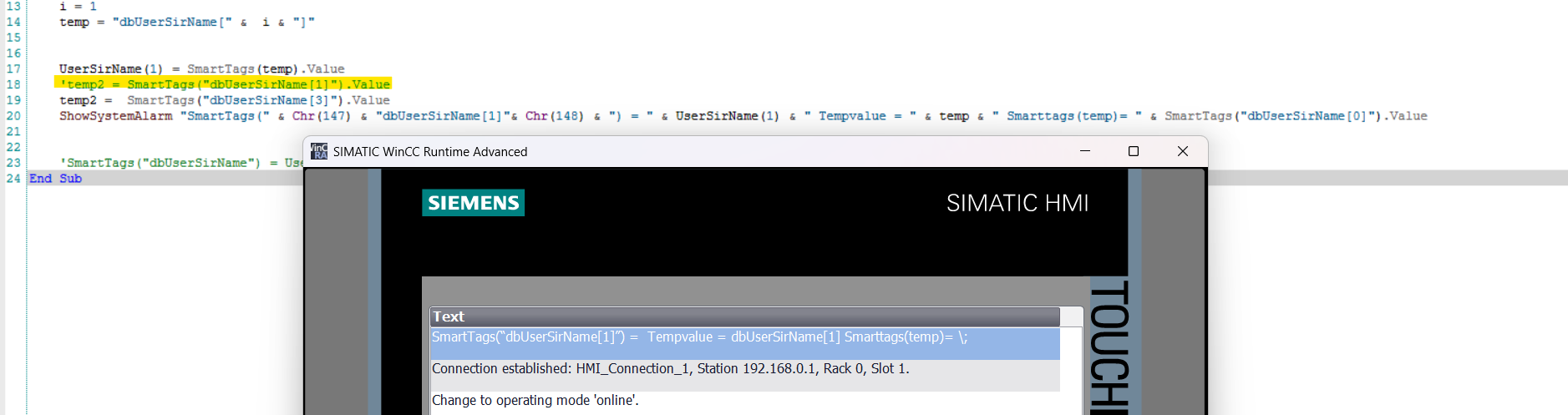Click the yellow-highlighted commented temp2 code line
1568x415 pixels.
[x=224, y=84]
